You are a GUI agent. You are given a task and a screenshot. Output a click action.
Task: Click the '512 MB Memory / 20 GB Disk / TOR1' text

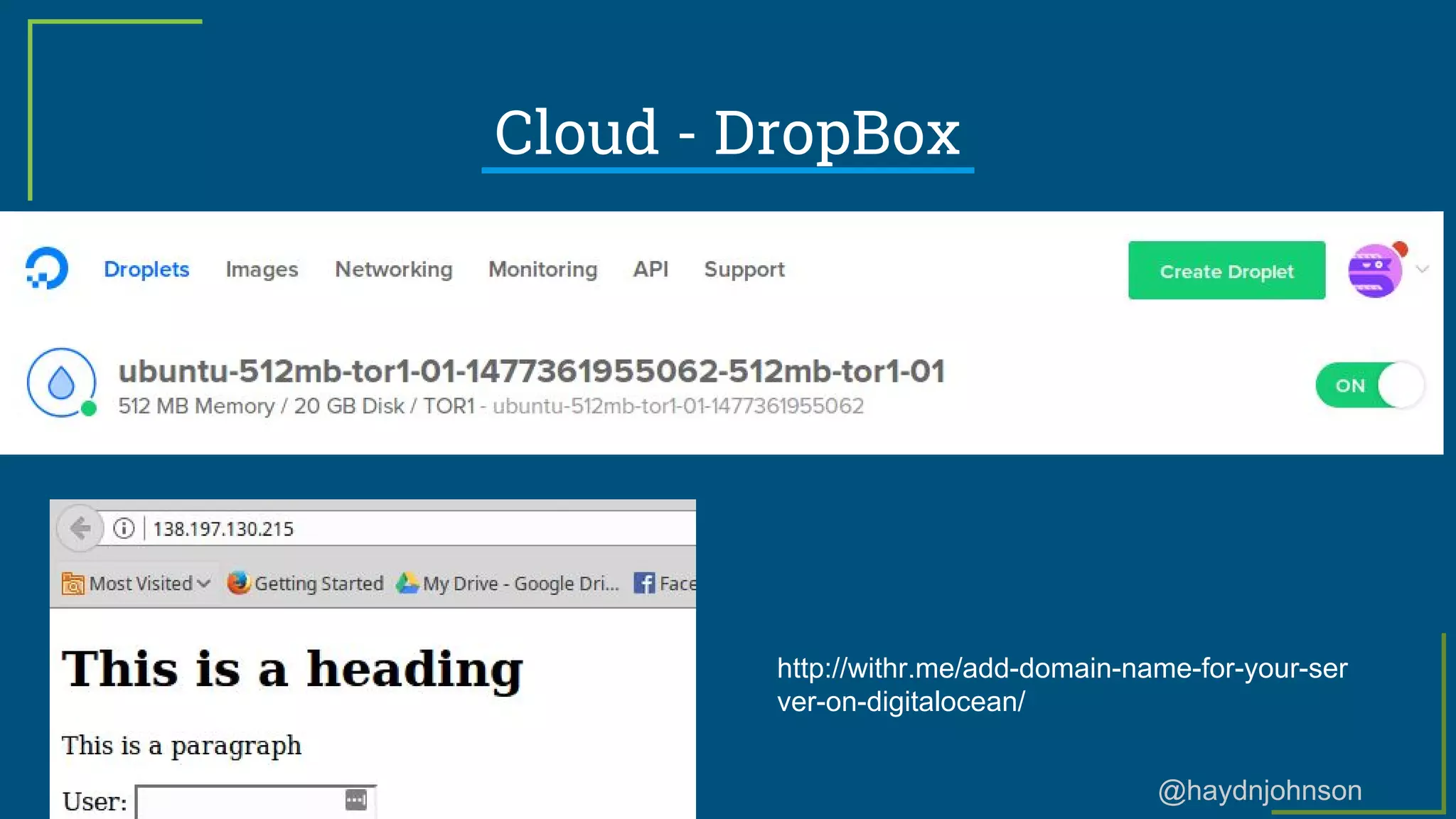(296, 406)
